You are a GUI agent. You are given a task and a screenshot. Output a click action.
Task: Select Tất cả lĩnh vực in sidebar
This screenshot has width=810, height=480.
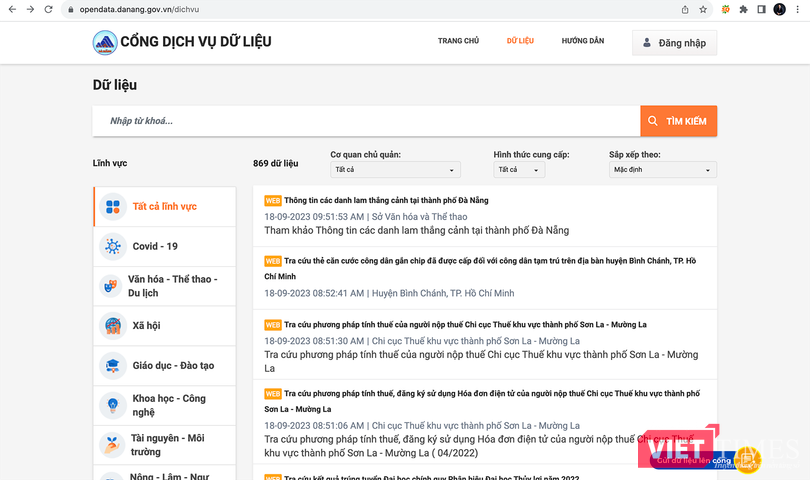pos(164,207)
